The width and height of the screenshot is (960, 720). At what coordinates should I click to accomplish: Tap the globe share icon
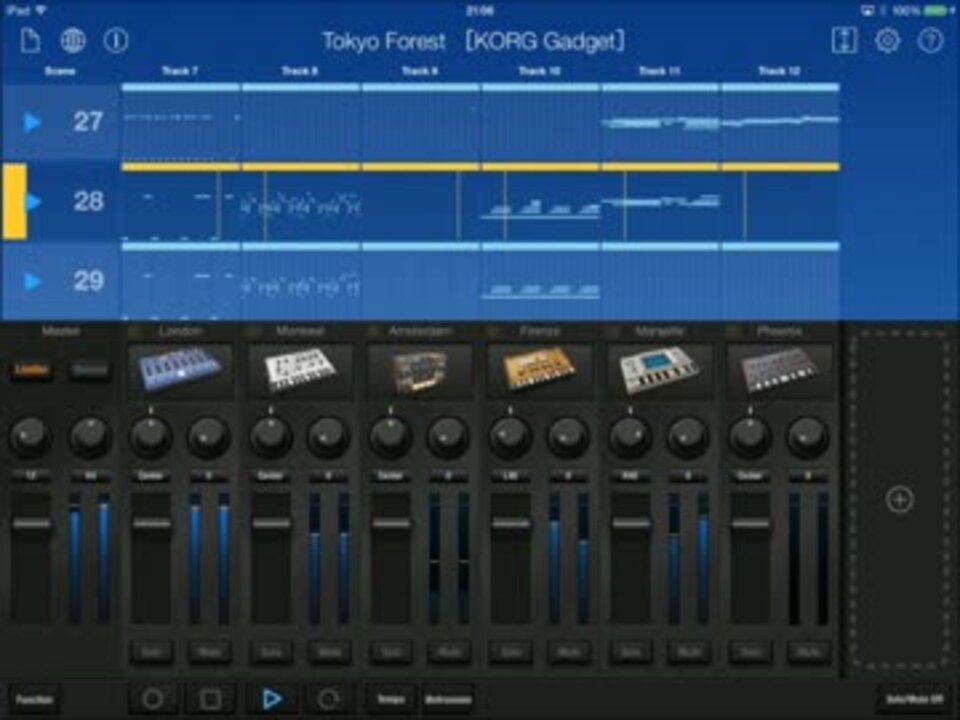coord(73,41)
